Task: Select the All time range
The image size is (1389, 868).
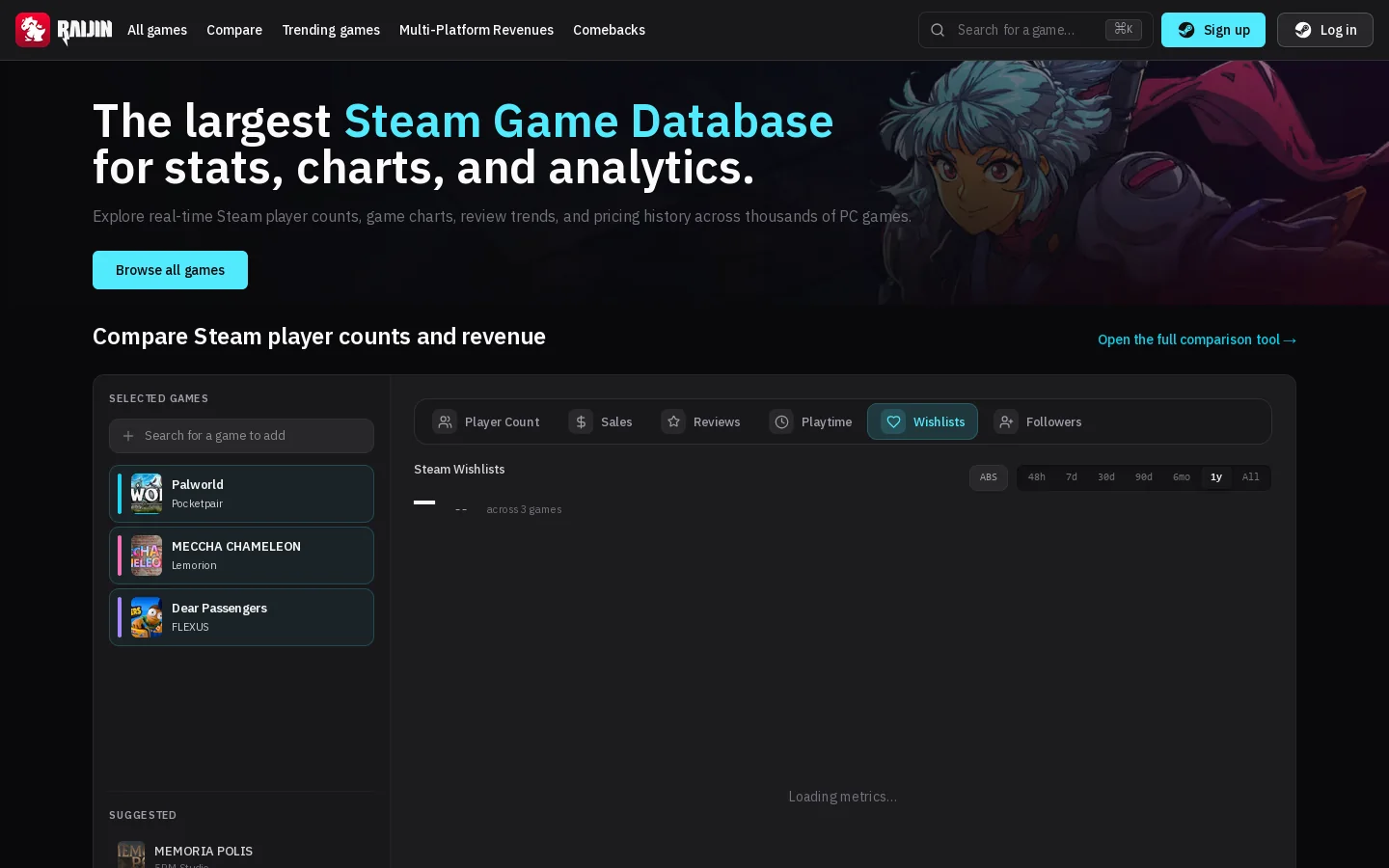Action: [1251, 477]
